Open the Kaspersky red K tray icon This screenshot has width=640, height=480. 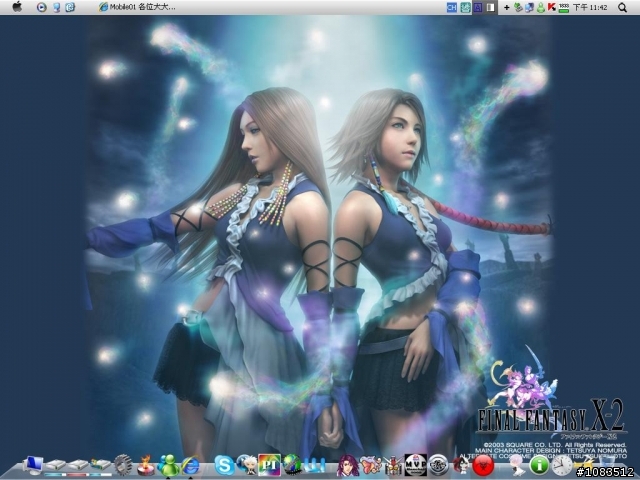[552, 7]
